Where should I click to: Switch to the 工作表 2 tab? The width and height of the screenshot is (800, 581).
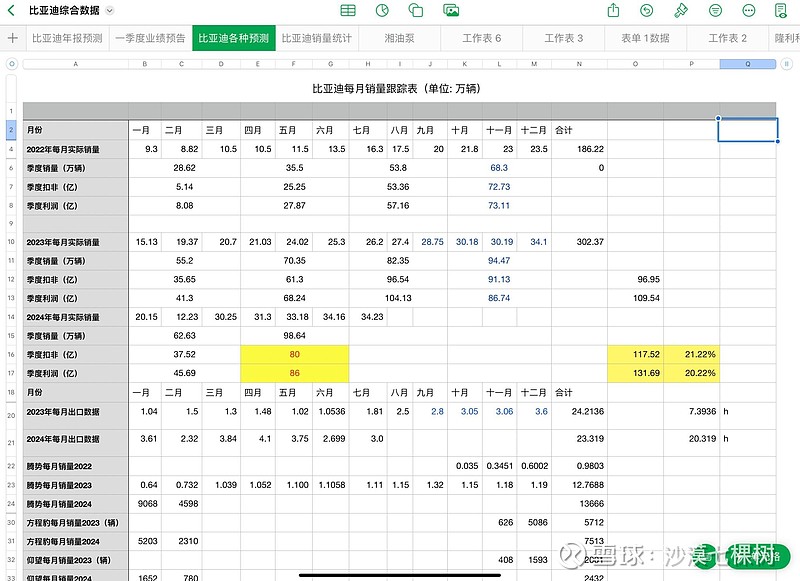[728, 38]
